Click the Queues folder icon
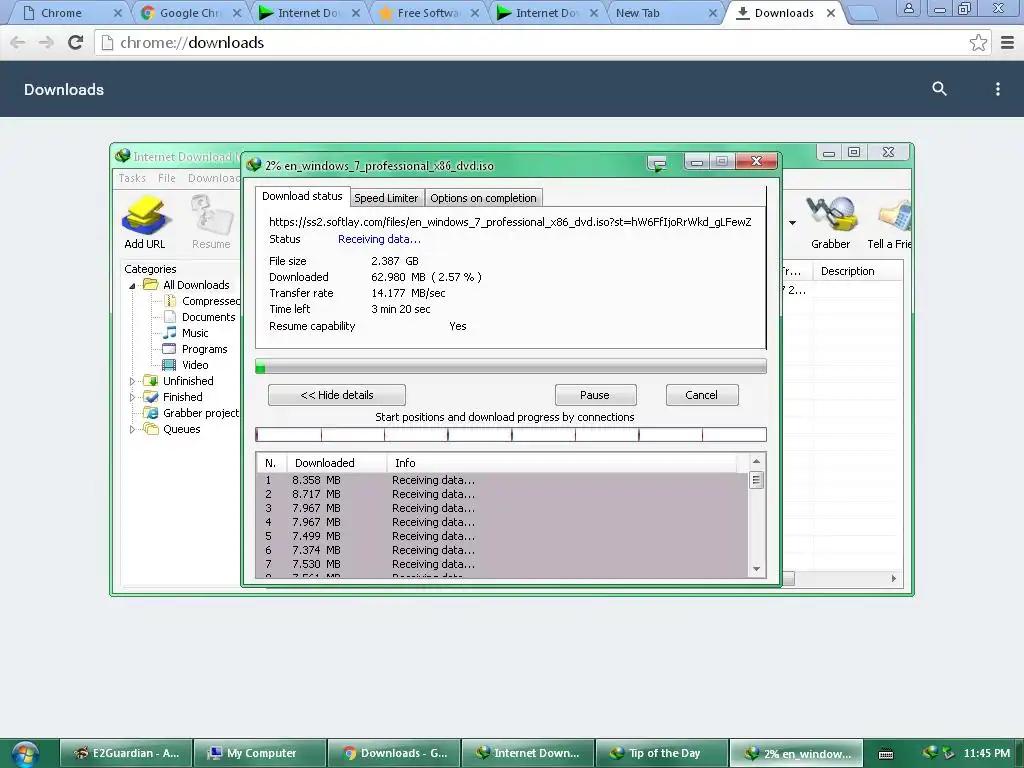The image size is (1024, 768). click(151, 429)
